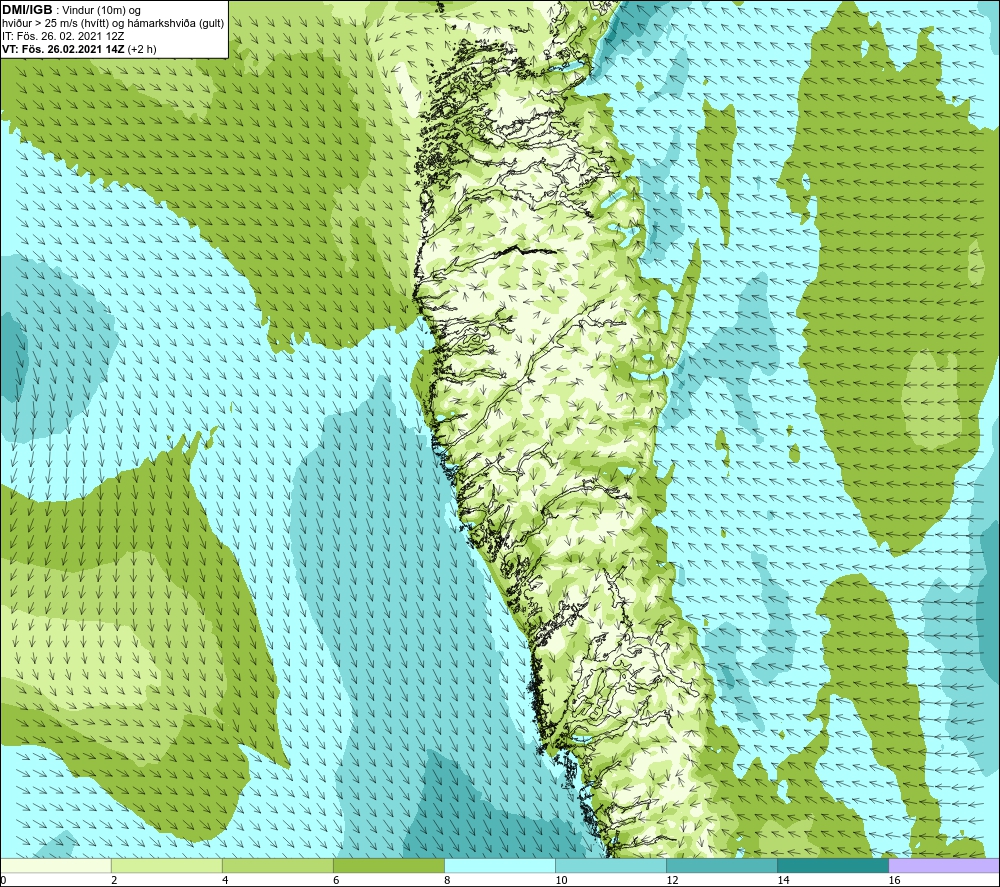Click the colorbar label '10'
Viewport: 1000px width, 887px height.
coord(561,880)
